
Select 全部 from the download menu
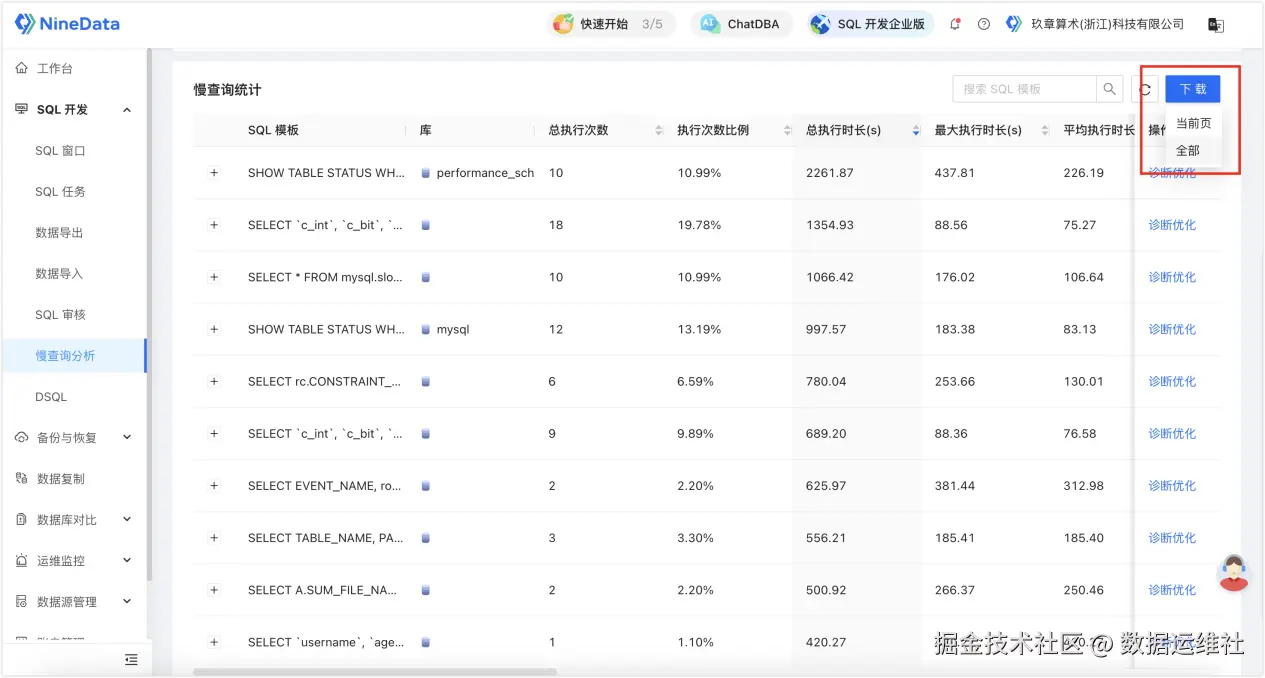tap(1187, 151)
